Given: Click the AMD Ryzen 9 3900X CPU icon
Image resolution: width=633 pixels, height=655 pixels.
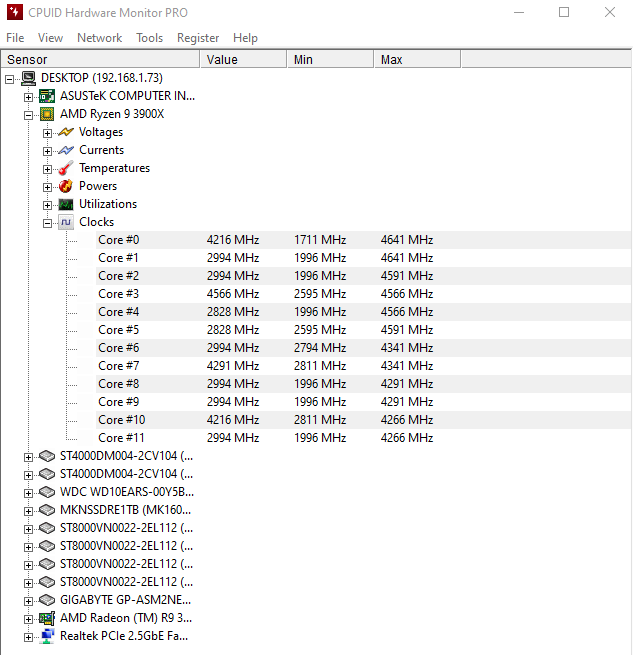Looking at the screenshot, I should coord(47,114).
